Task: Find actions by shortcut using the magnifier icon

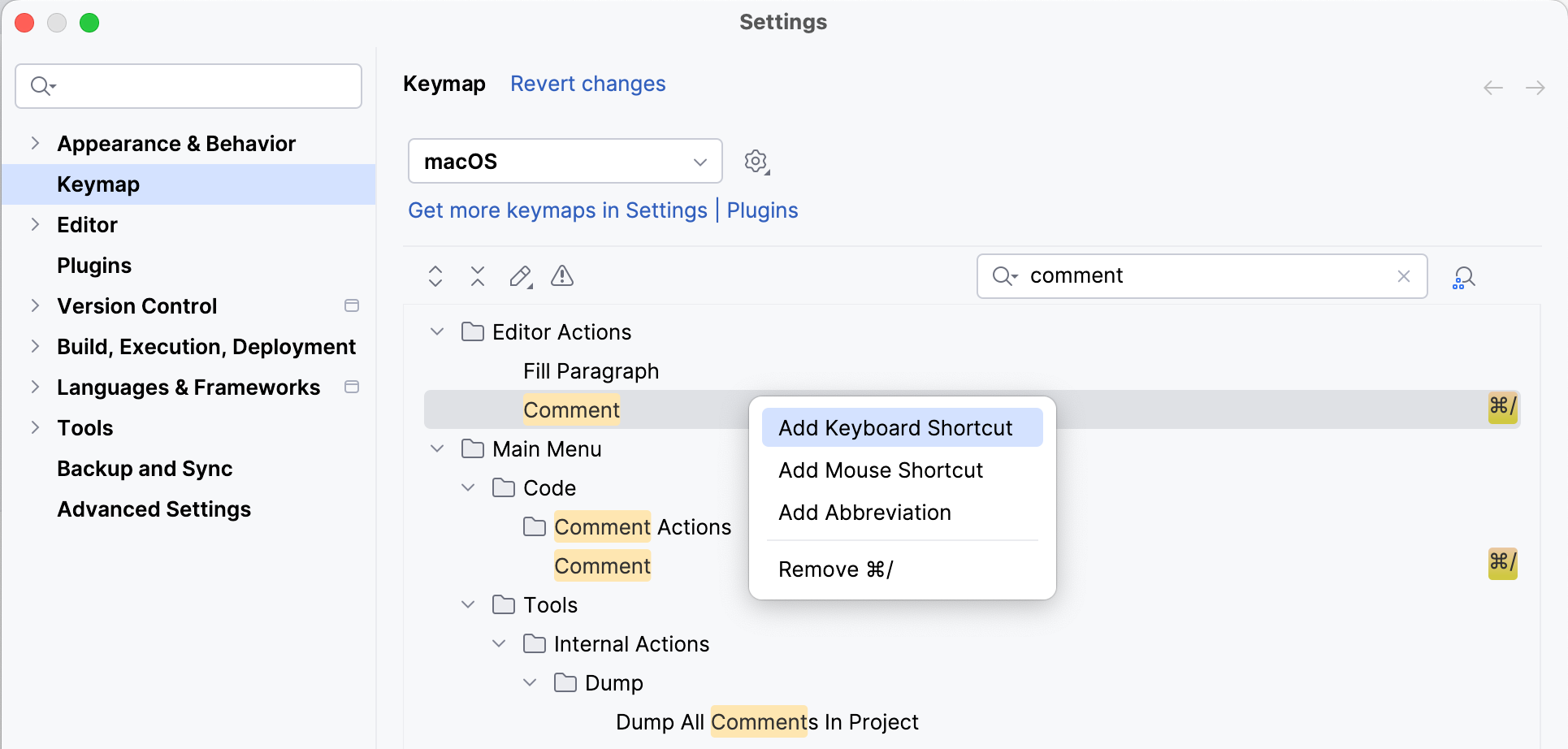Action: click(1463, 276)
